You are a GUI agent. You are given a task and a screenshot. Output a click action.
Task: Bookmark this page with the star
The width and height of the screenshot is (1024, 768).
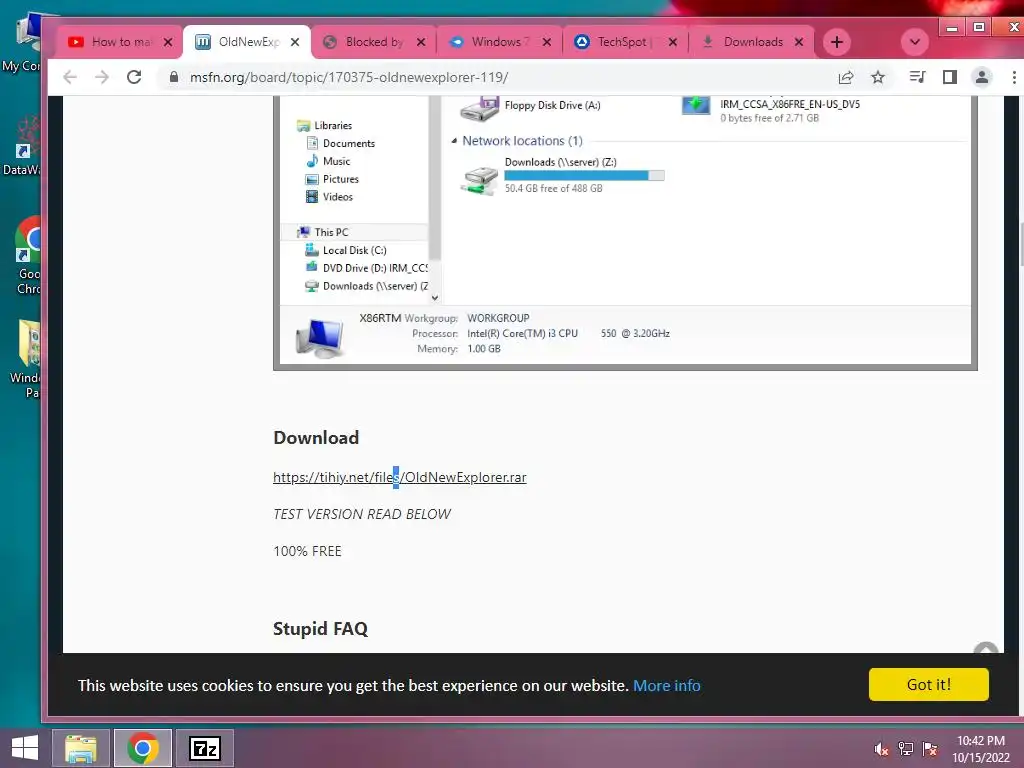(x=878, y=77)
